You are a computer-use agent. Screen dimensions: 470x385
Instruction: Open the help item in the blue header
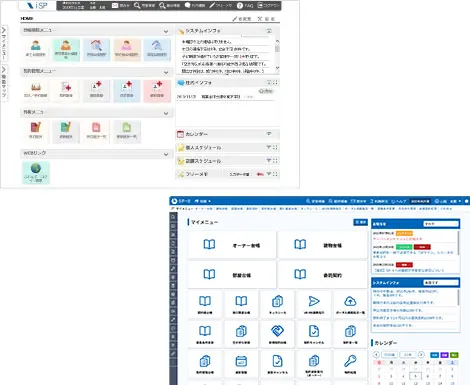(x=399, y=201)
